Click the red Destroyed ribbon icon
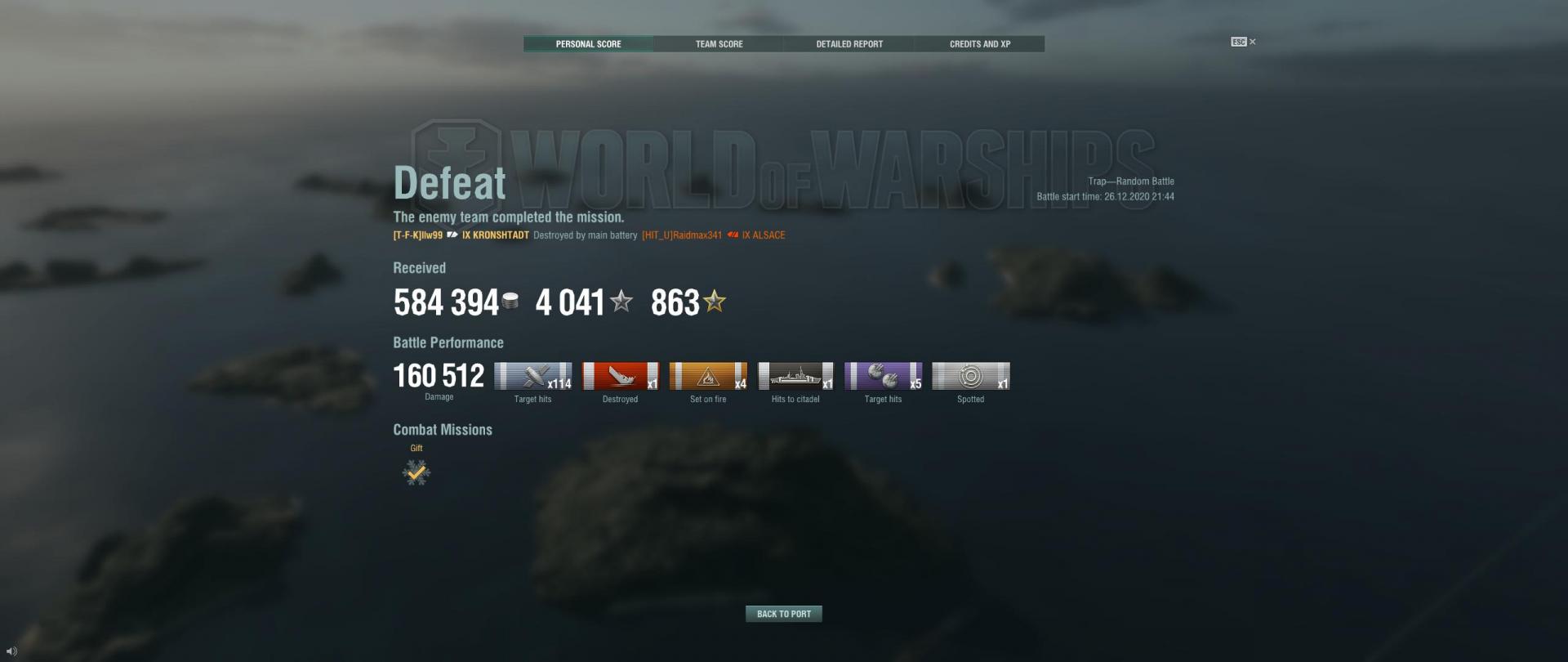This screenshot has height=662, width=1568. (621, 376)
